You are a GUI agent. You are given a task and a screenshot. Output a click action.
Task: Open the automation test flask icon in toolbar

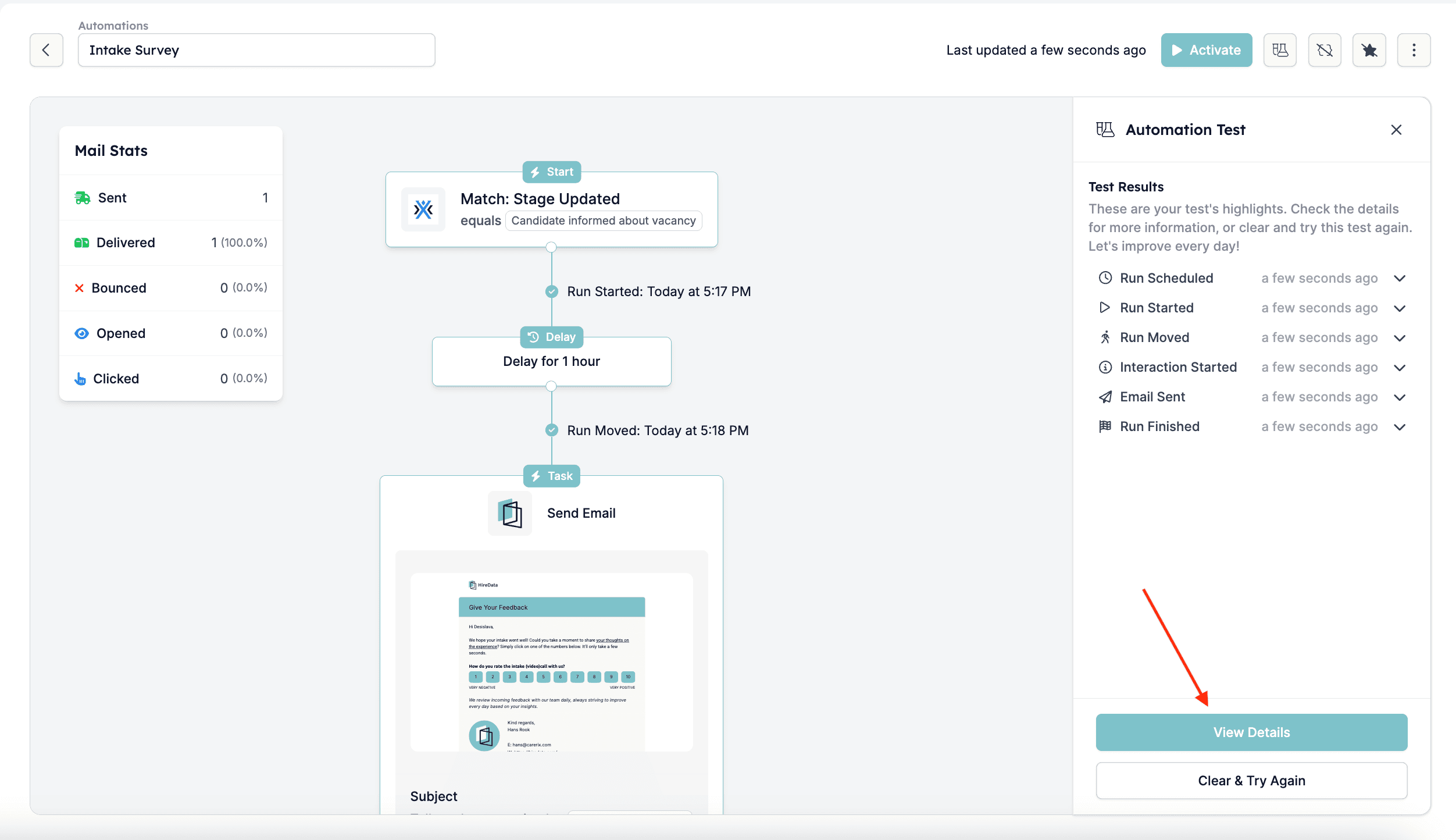tap(1280, 50)
